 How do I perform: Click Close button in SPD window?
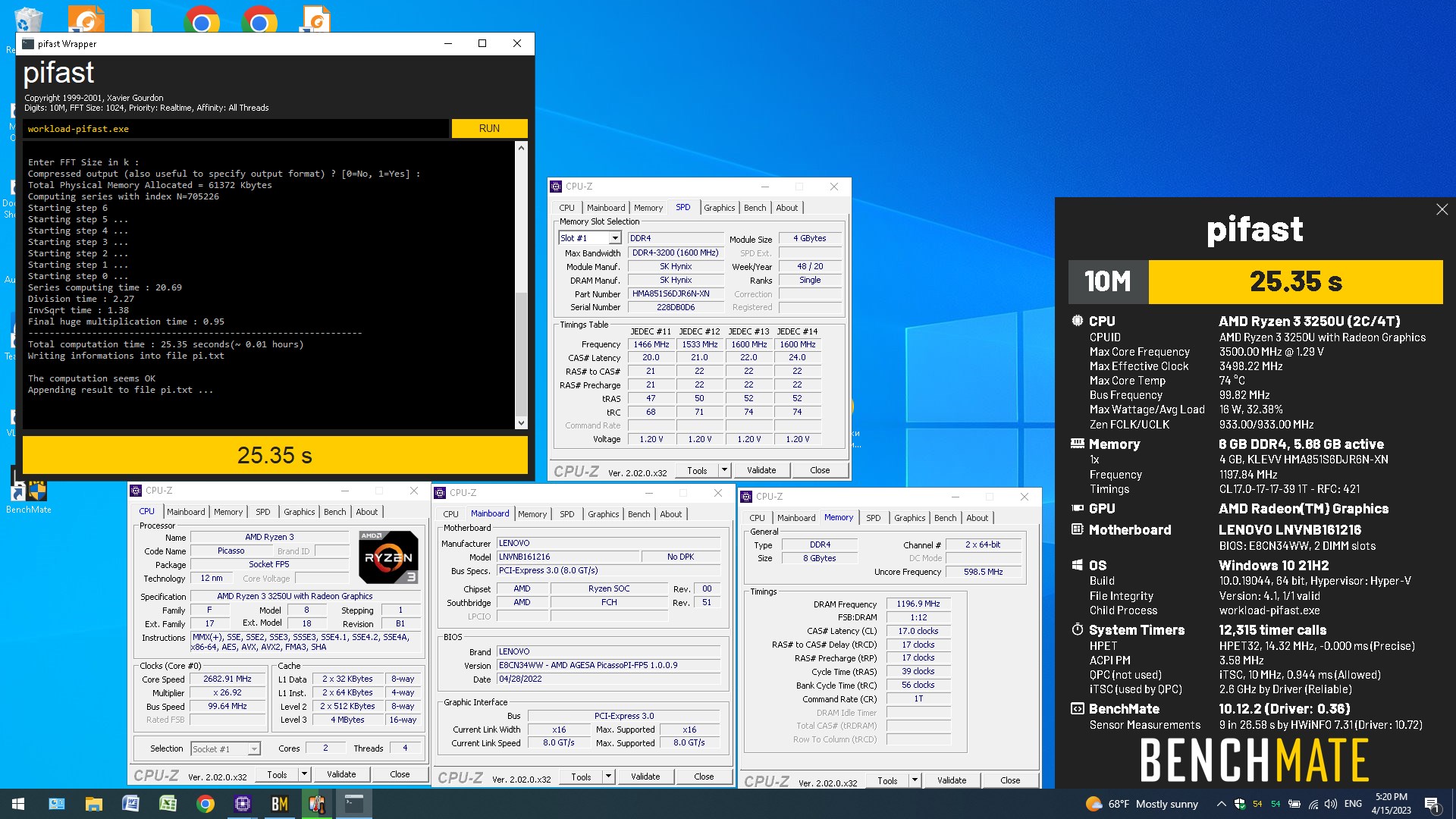[x=820, y=470]
